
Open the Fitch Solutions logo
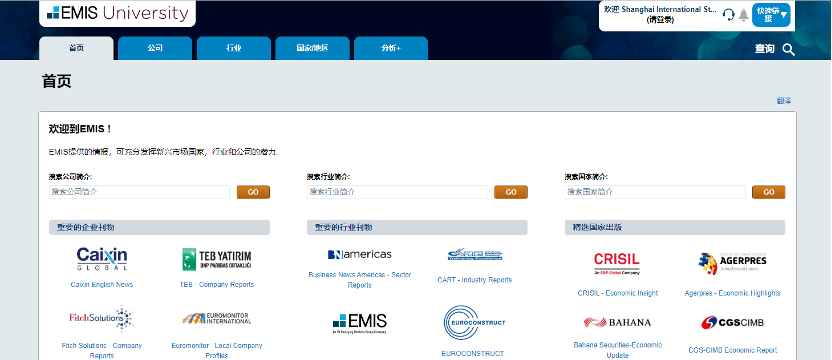click(x=101, y=319)
